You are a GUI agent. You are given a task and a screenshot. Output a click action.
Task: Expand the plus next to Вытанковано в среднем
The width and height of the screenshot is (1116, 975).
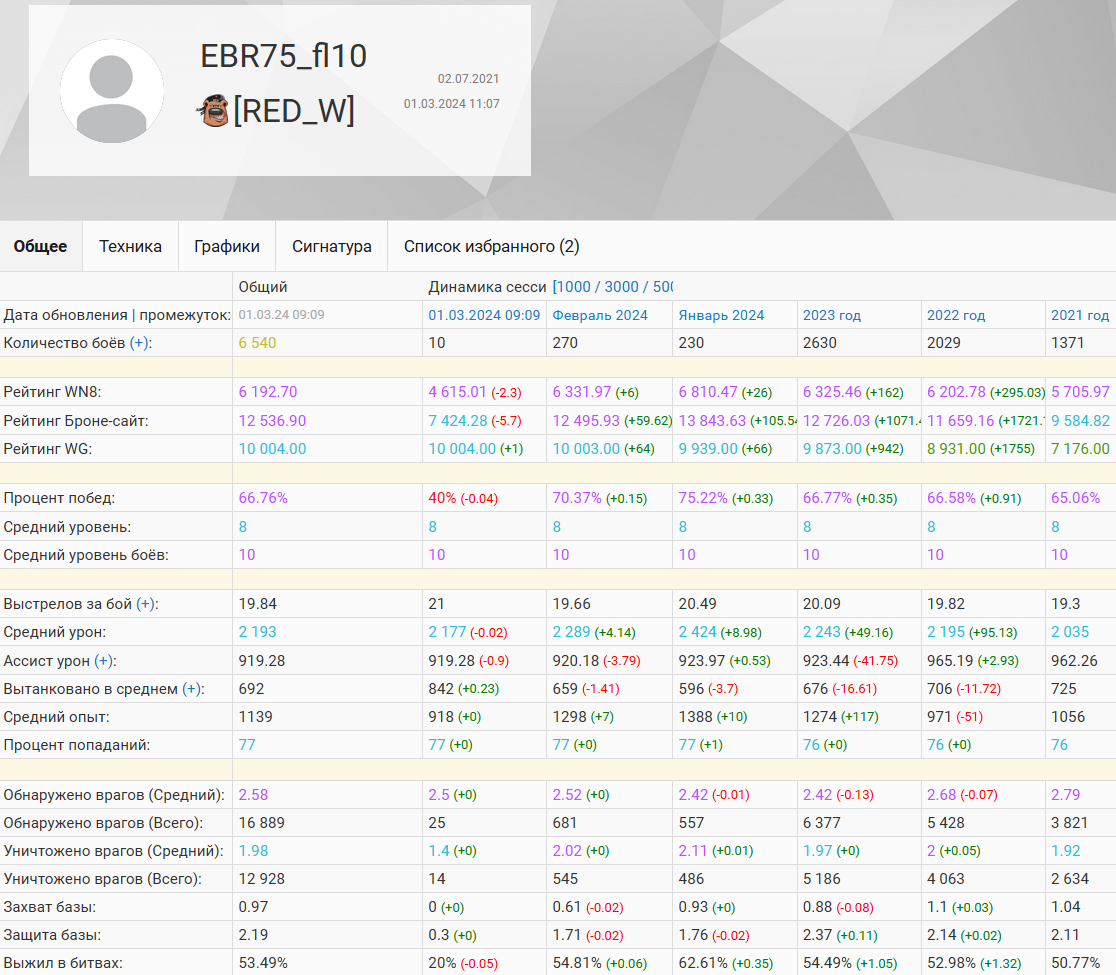tap(192, 689)
